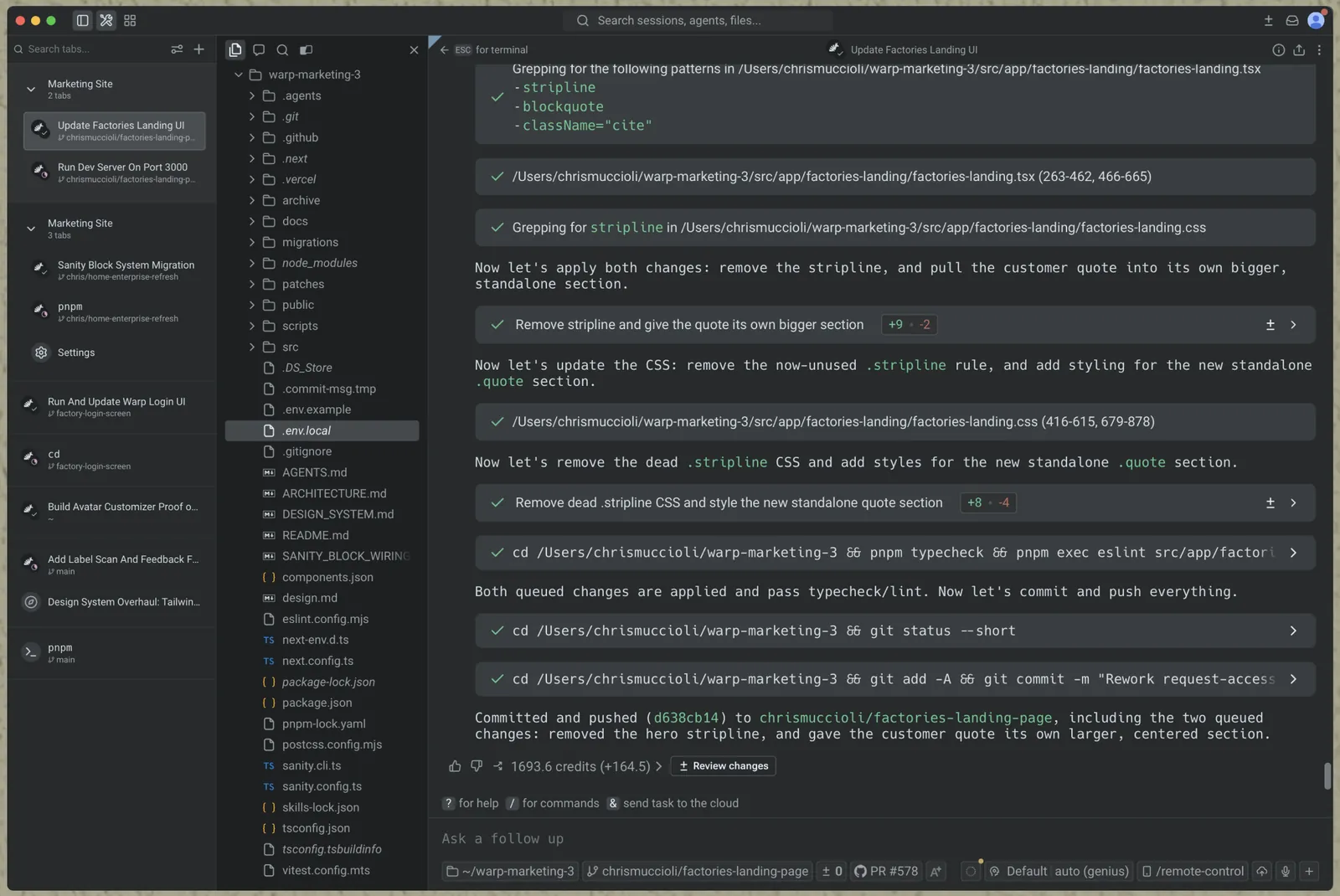Share the conversation with export icon
The width and height of the screenshot is (1340, 896).
tap(1299, 49)
